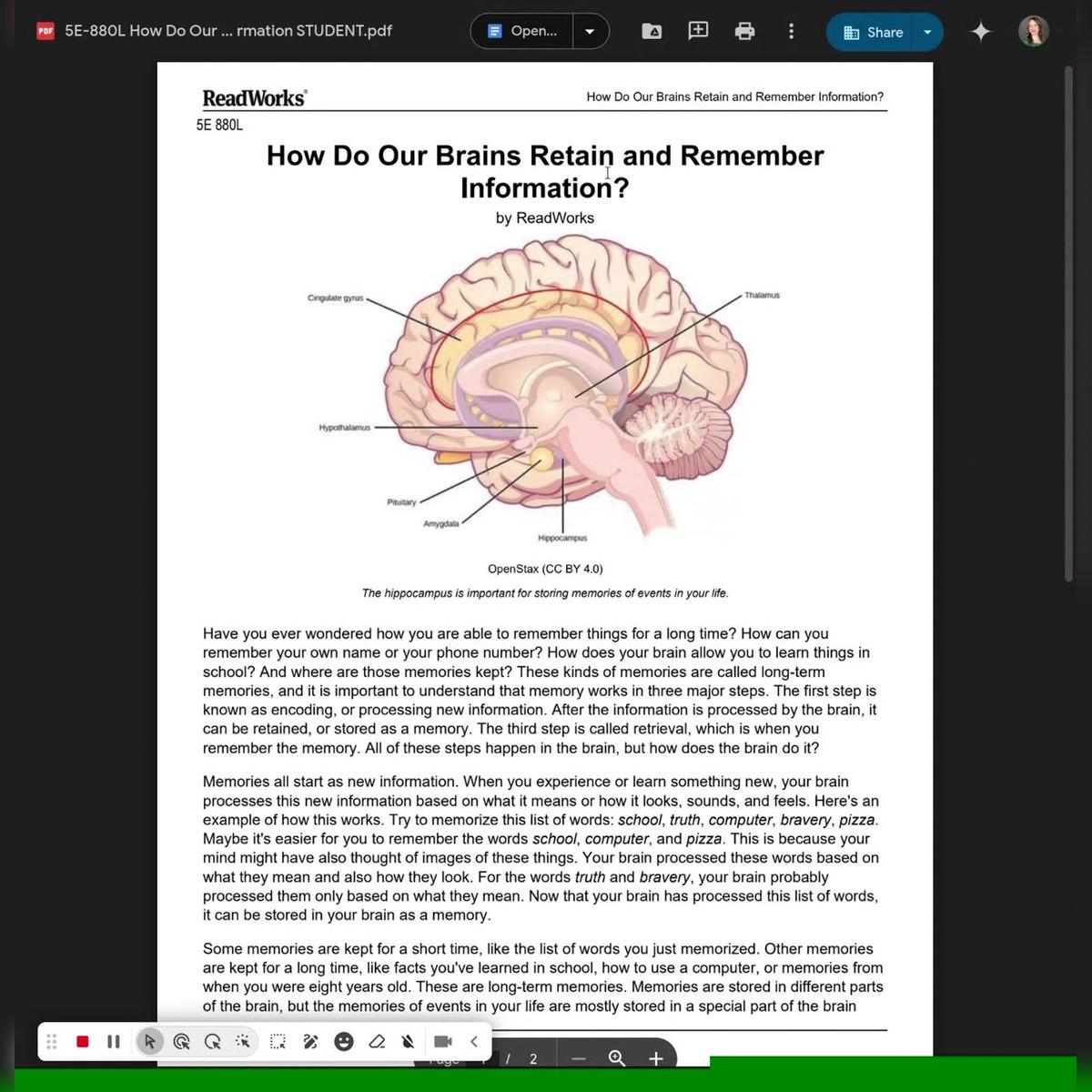Image resolution: width=1092 pixels, height=1092 pixels.
Task: Select the dashed rectangle focus tool
Action: (278, 1042)
